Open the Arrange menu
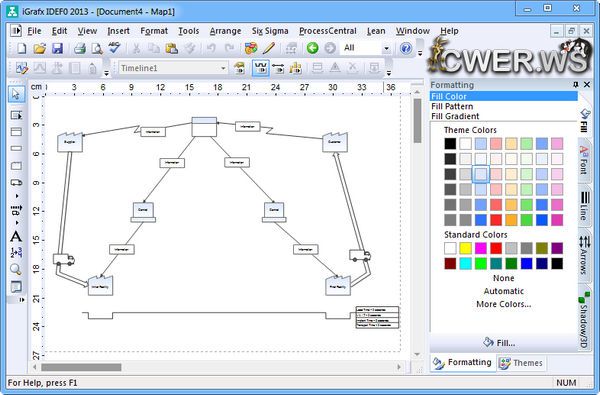Image resolution: width=600 pixels, height=395 pixels. (x=225, y=31)
